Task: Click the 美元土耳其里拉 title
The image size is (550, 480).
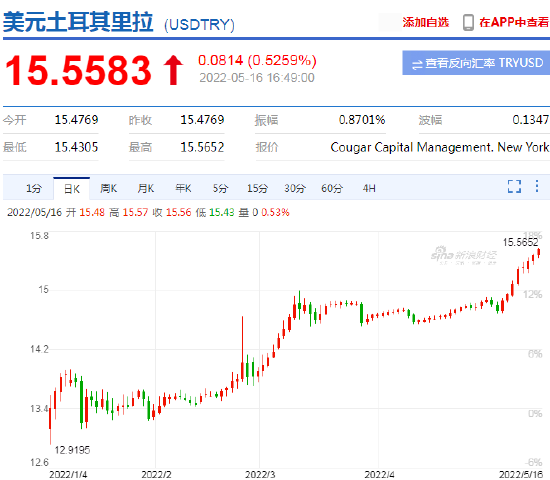Action: click(x=78, y=22)
